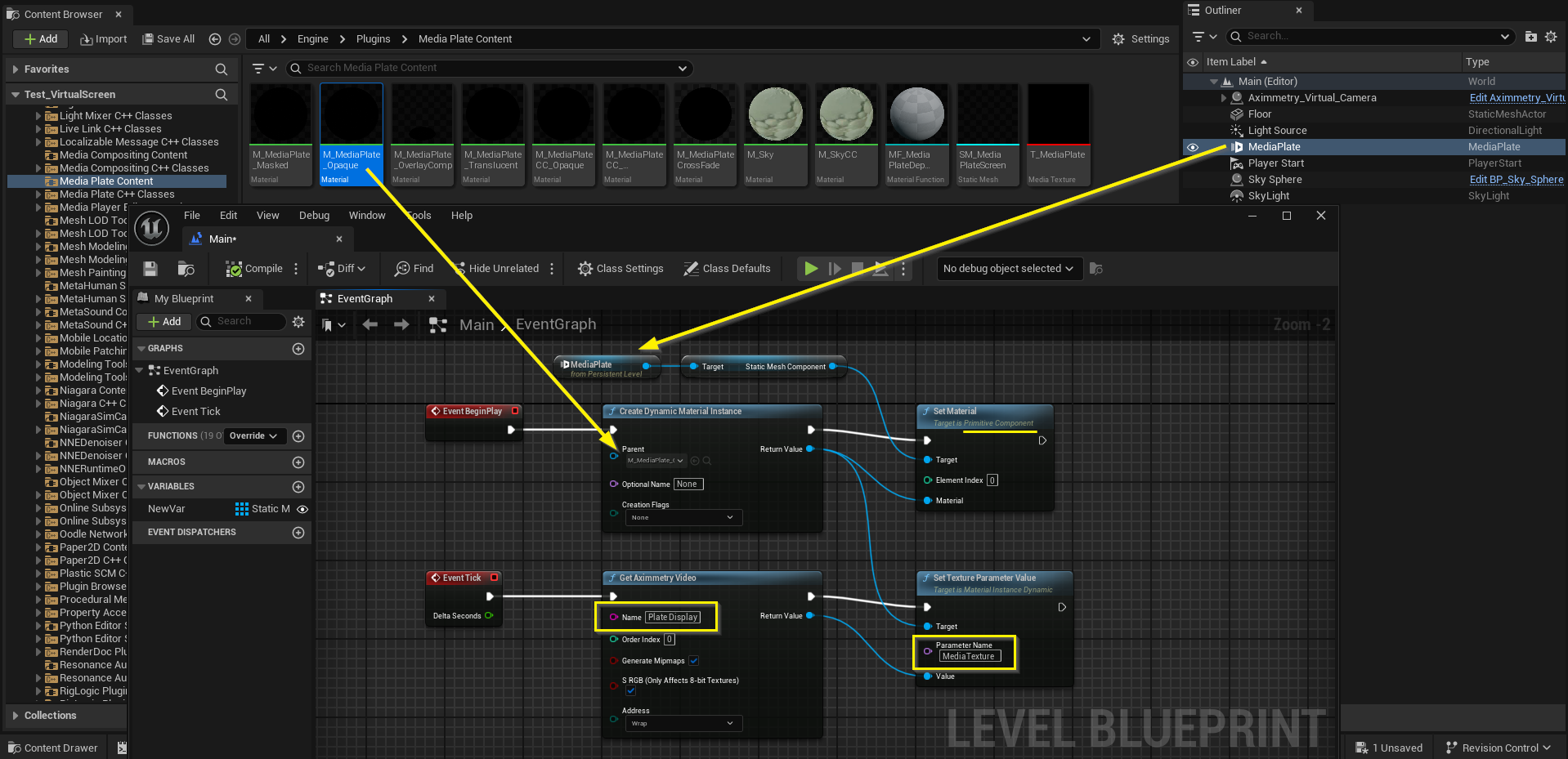The image size is (1568, 759).
Task: Click Edit BP_Sky_Sphere link in Outliner
Action: [x=1516, y=180]
